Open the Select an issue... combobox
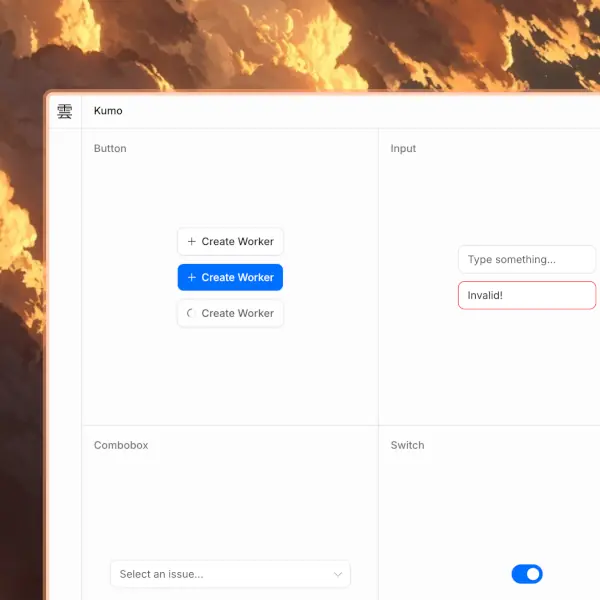Screen dimensions: 600x600 point(230,574)
